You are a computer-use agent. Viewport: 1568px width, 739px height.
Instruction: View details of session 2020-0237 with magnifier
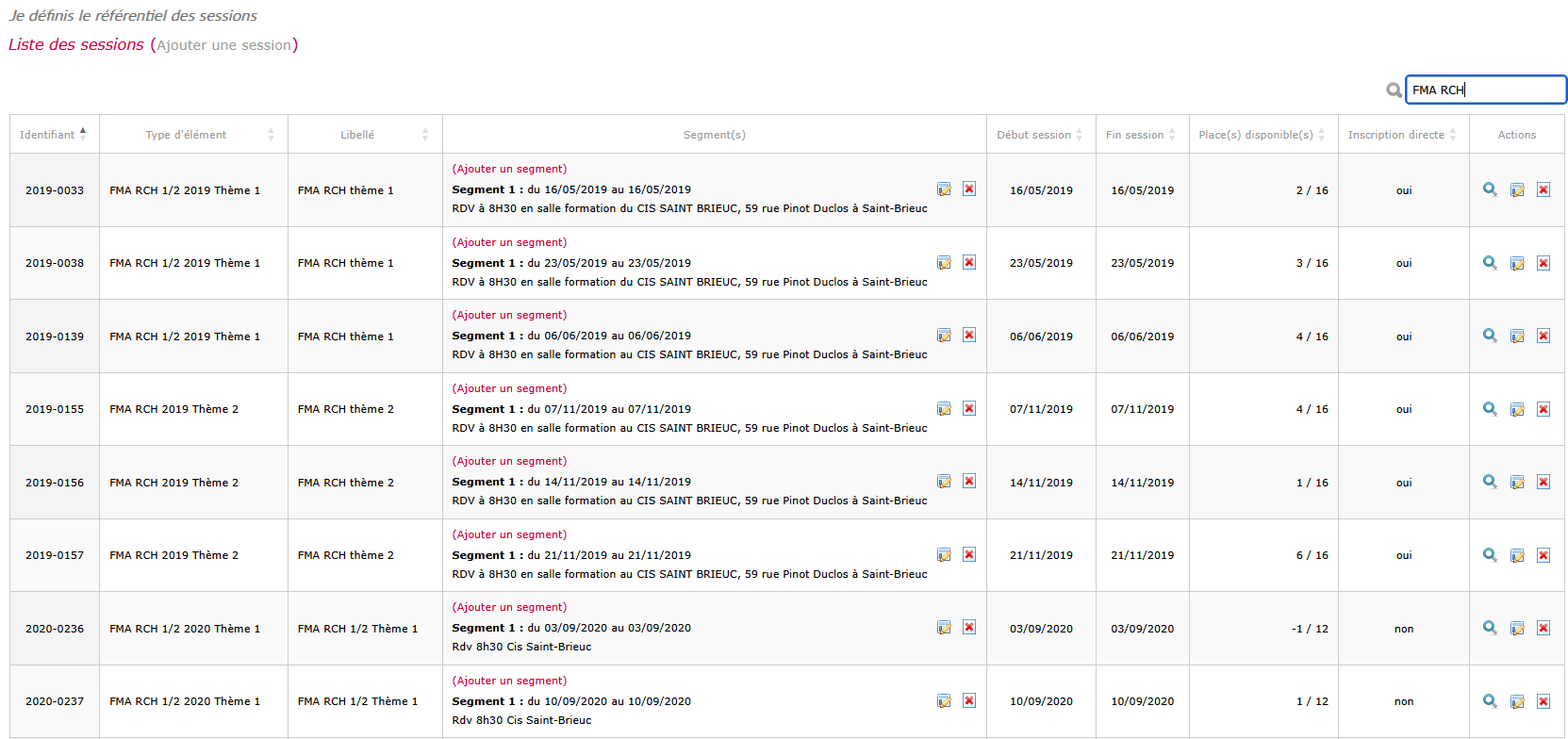pos(1490,701)
